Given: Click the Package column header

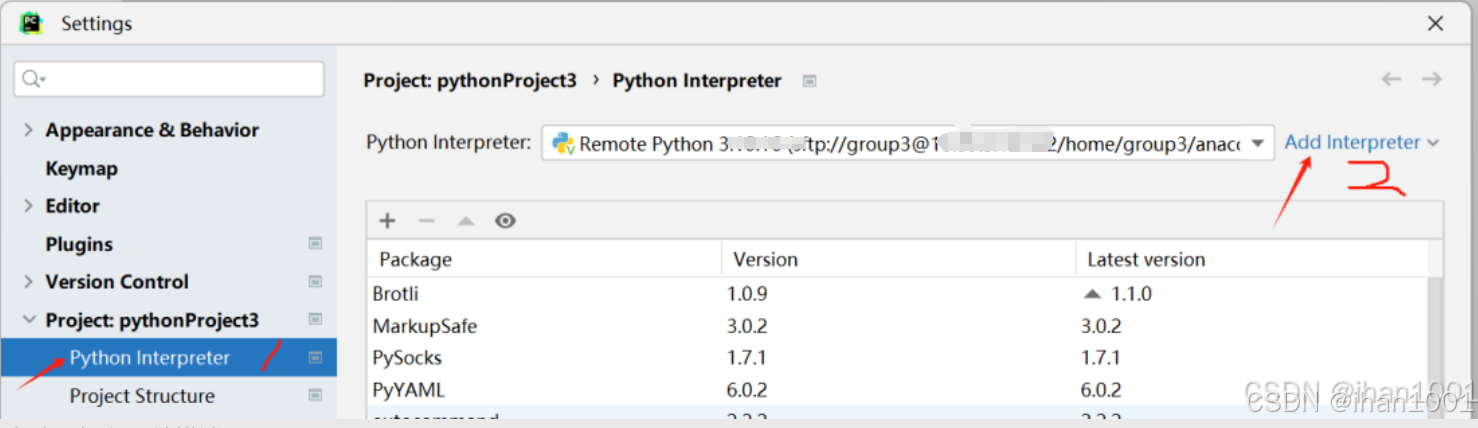Looking at the screenshot, I should coord(416,259).
